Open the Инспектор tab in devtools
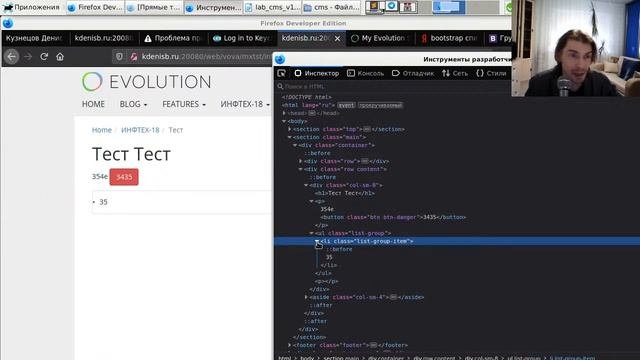This screenshot has height=360, width=640. click(317, 73)
